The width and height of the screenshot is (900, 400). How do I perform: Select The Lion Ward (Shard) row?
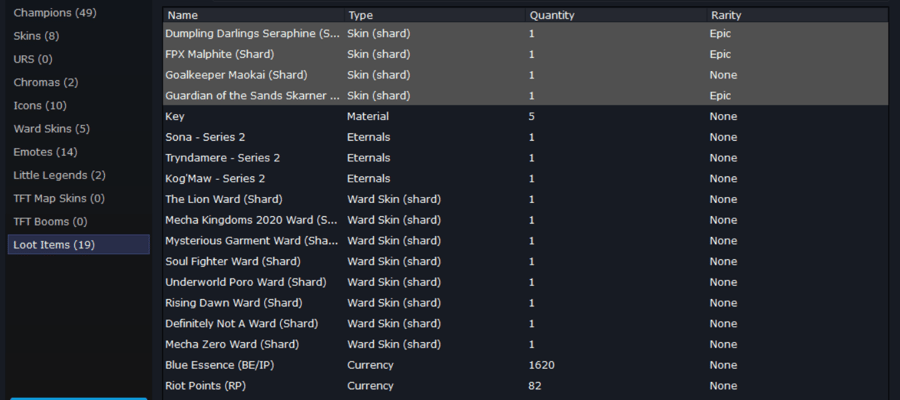pos(526,199)
